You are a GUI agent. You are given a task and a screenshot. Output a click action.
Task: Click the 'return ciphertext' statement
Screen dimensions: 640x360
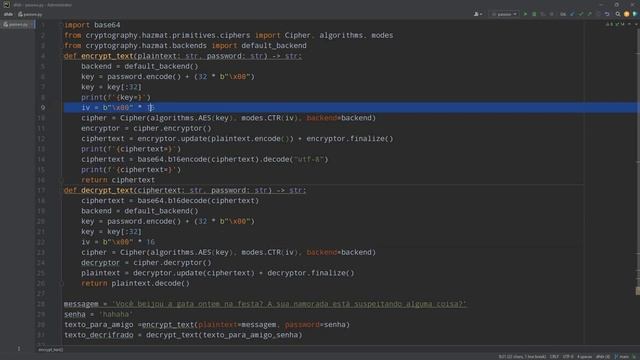118,180
